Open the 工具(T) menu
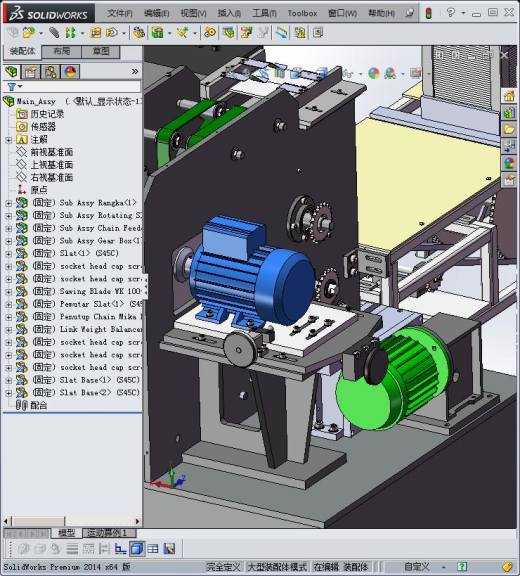Screen dimensions: 520x576 click(x=264, y=13)
